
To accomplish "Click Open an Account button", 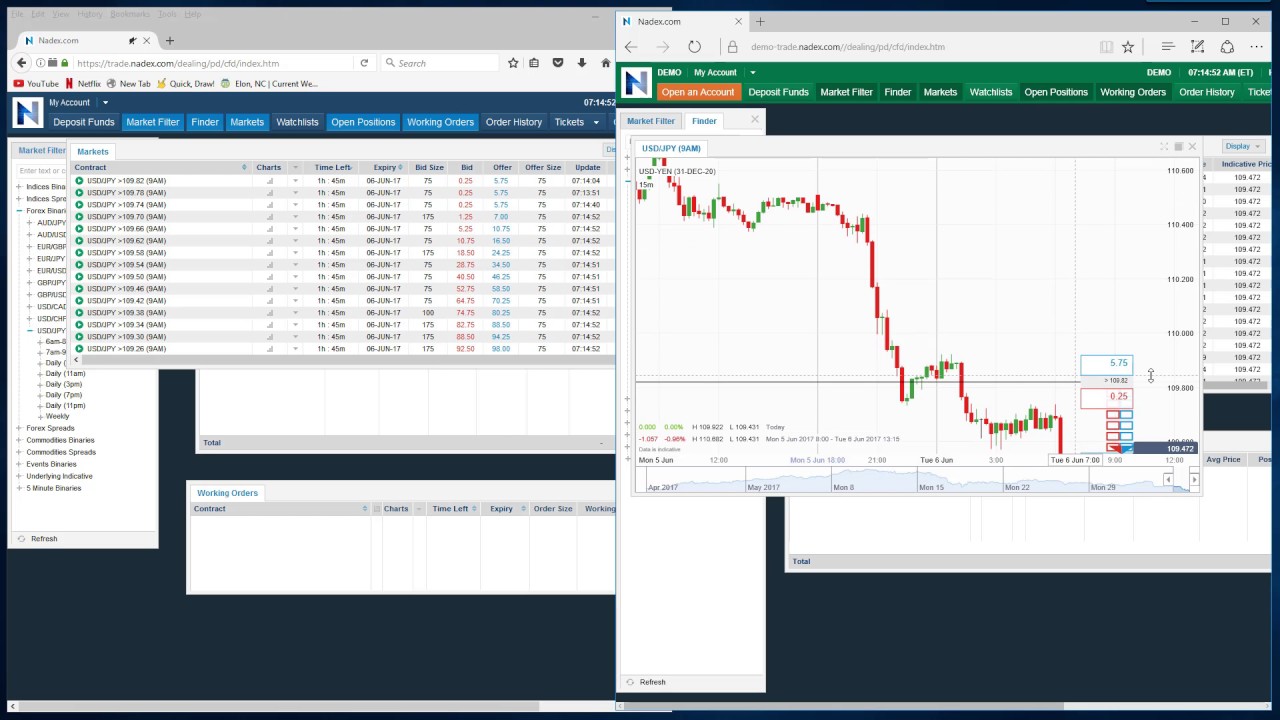I will click(x=698, y=92).
